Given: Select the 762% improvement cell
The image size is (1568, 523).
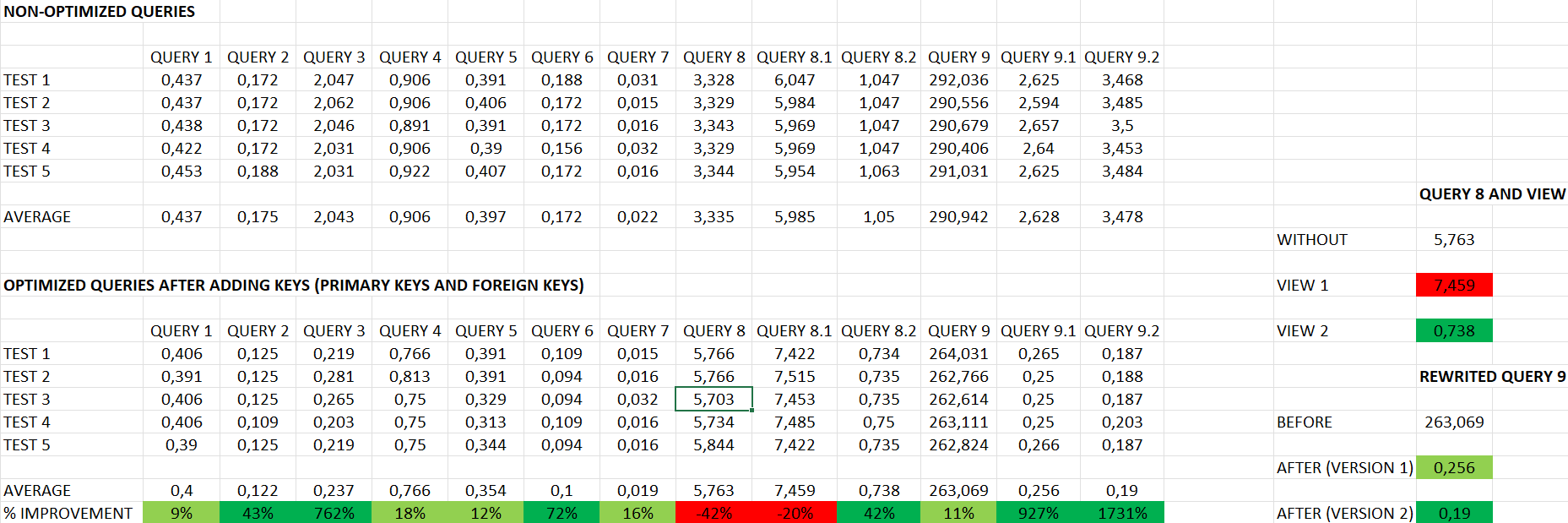Looking at the screenshot, I should pos(334,513).
